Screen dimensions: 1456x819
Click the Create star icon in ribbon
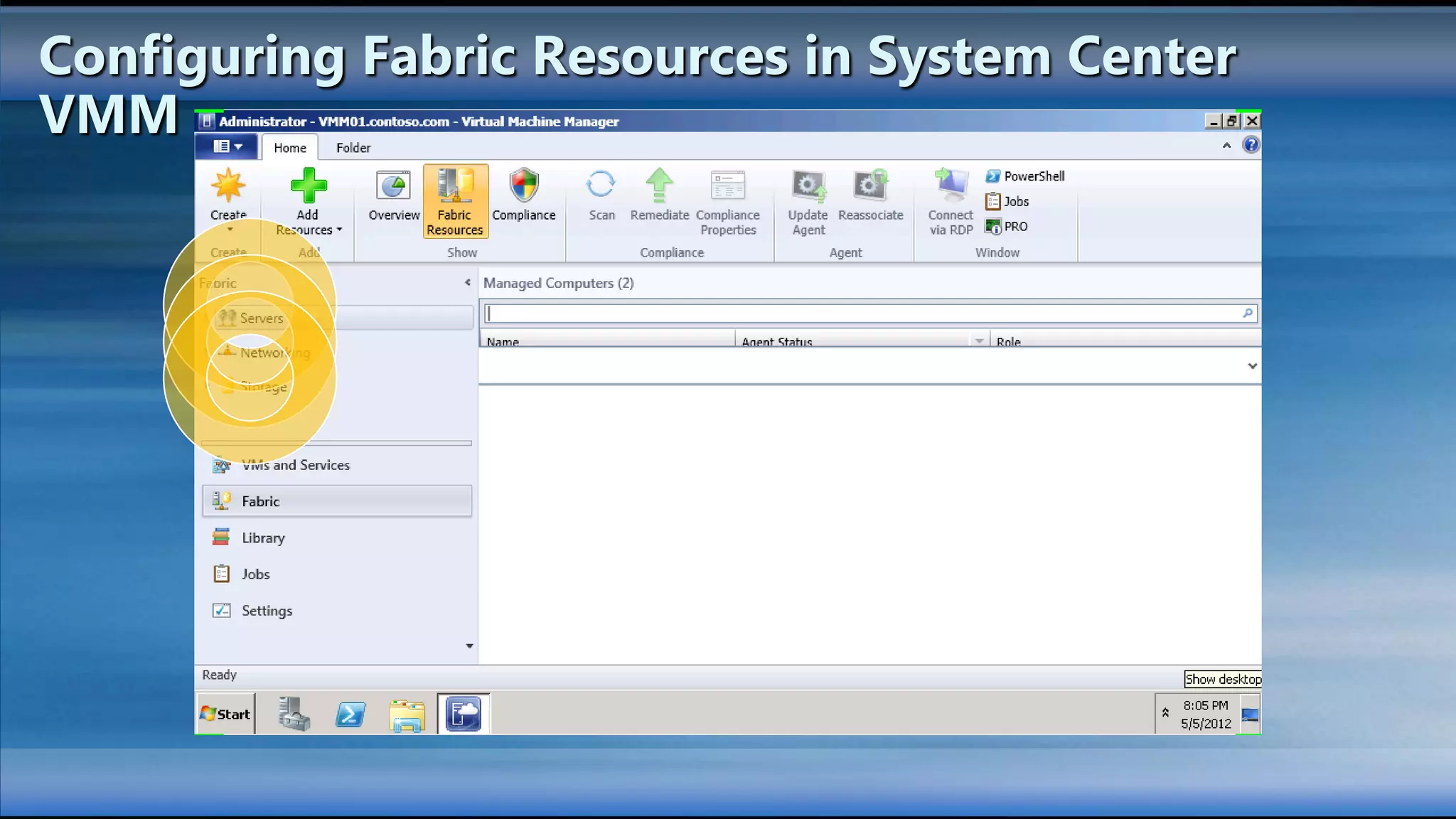228,186
